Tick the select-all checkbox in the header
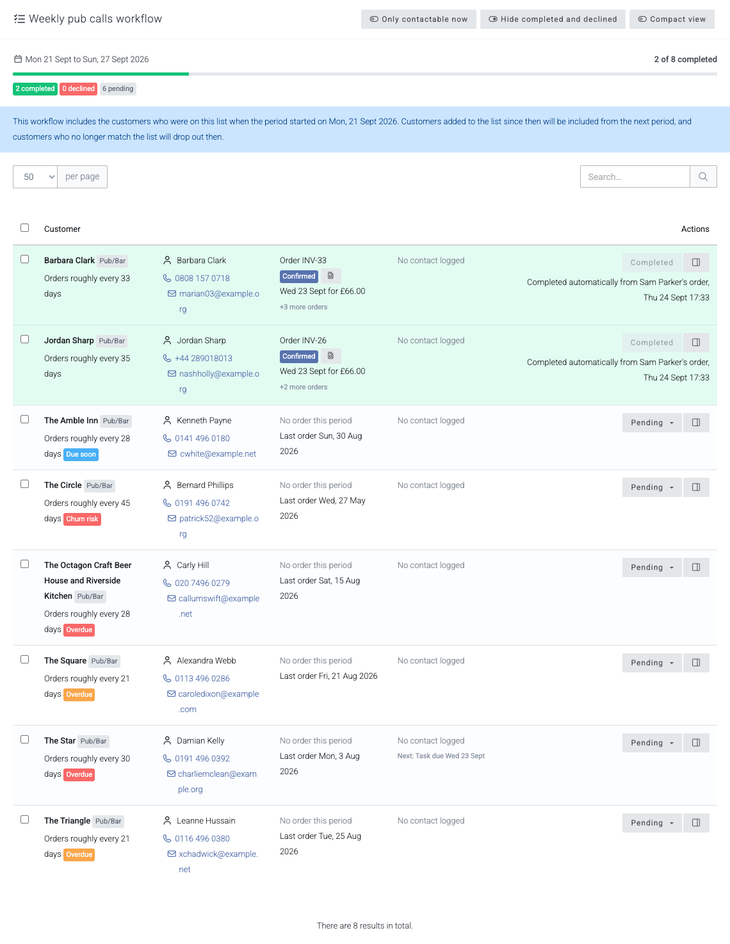730x944 pixels. click(25, 228)
